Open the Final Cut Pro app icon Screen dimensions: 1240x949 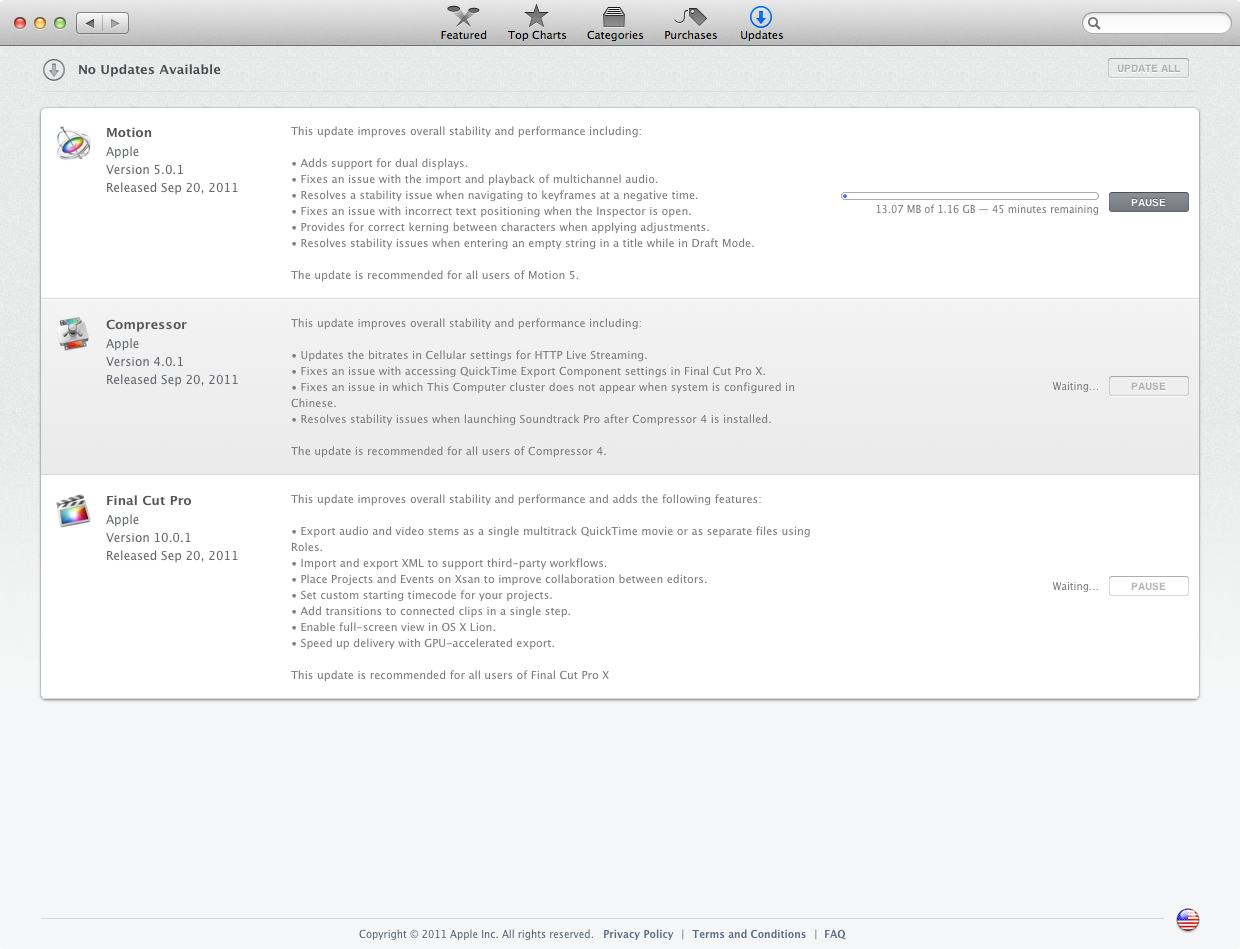[x=73, y=510]
